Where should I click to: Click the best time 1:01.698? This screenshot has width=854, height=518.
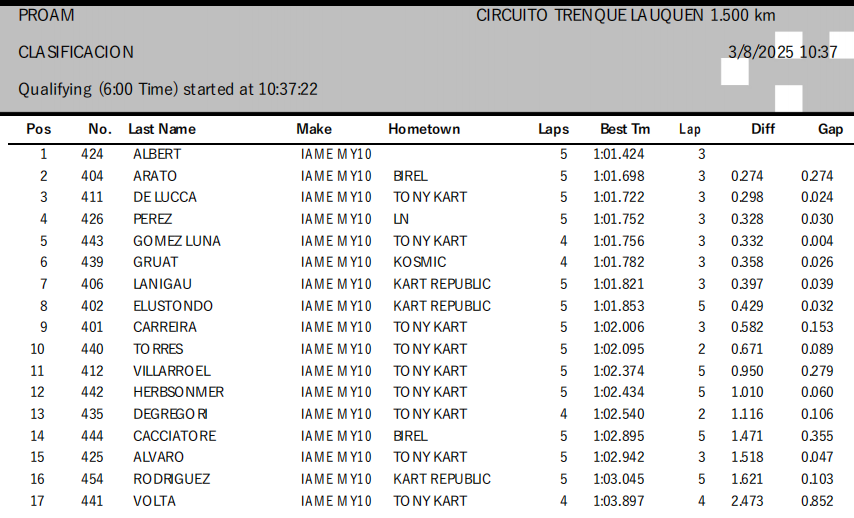coord(619,176)
